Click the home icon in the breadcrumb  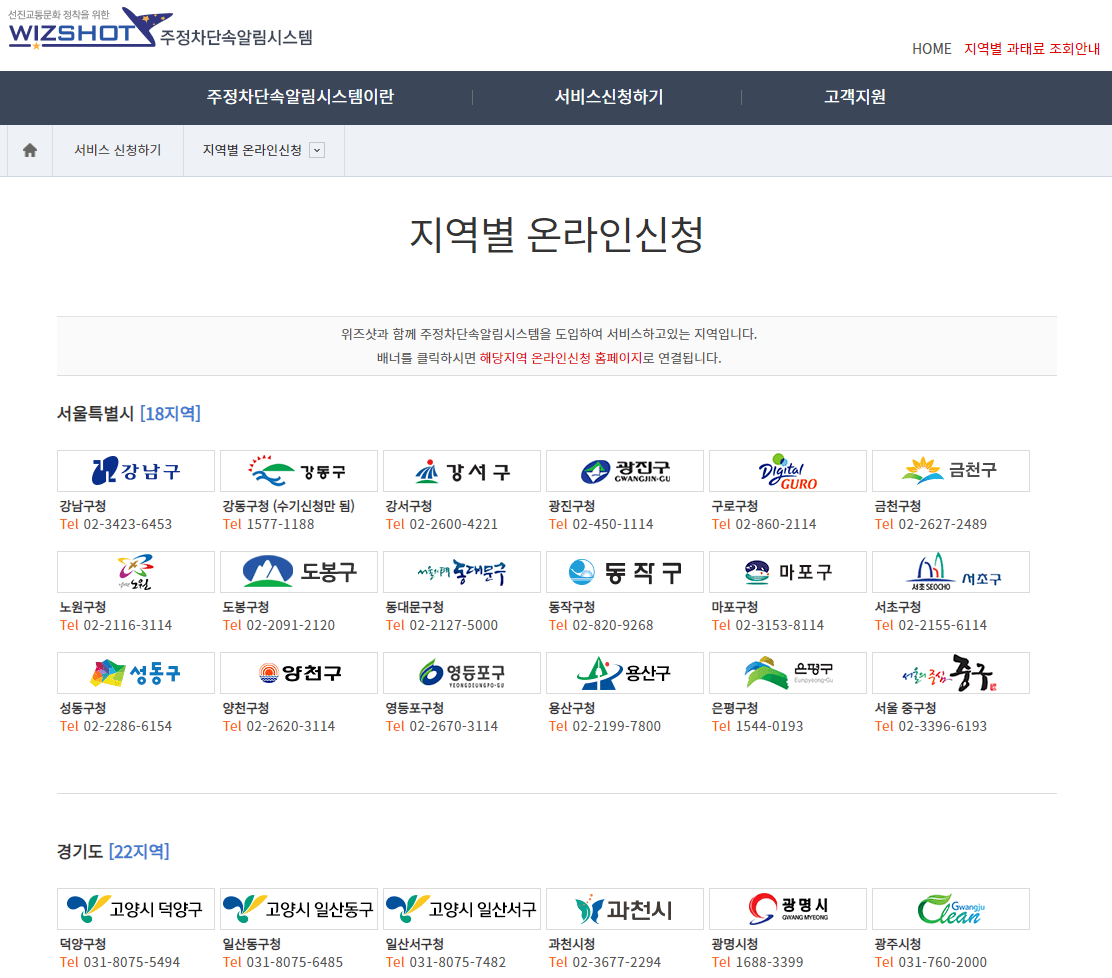tap(29, 150)
